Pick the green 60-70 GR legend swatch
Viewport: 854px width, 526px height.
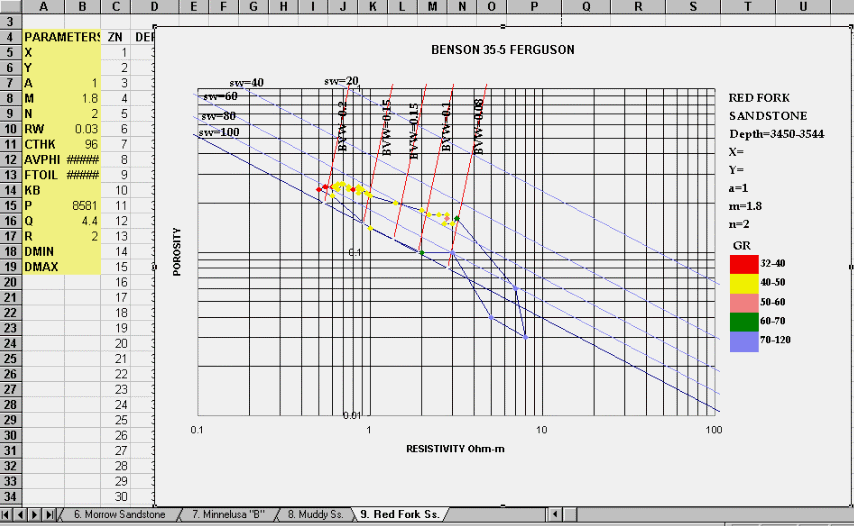click(x=743, y=322)
